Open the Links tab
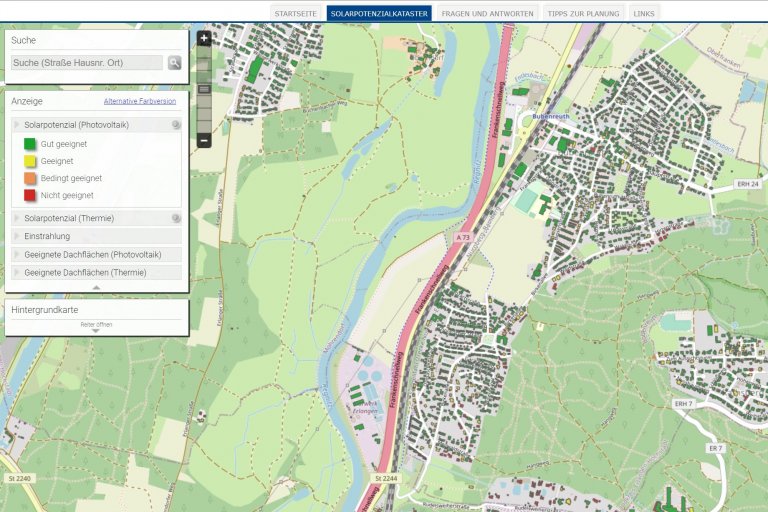Viewport: 768px width, 512px height. coord(644,14)
